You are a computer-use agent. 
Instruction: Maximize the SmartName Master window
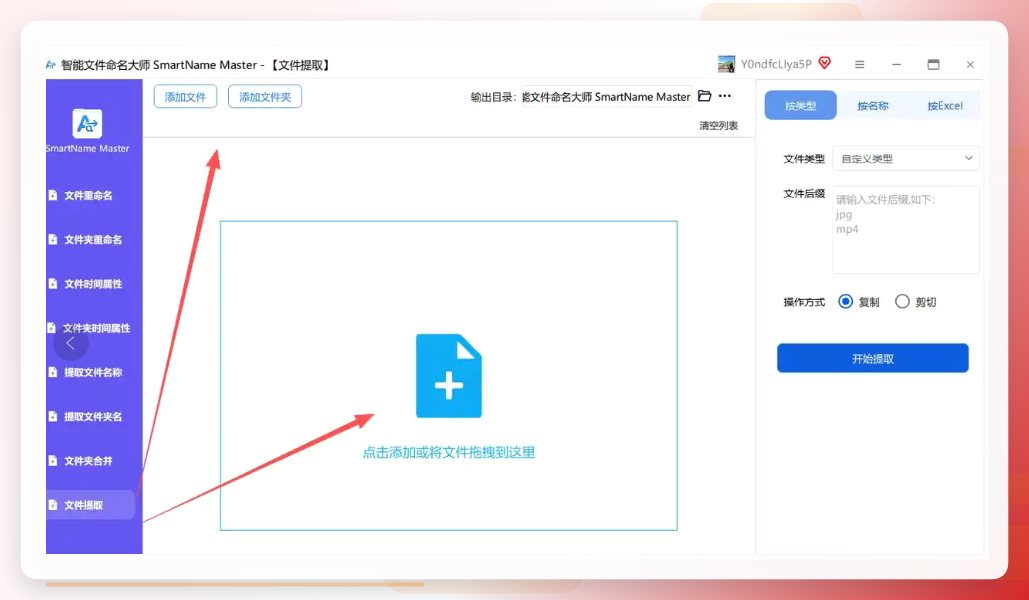(x=933, y=64)
